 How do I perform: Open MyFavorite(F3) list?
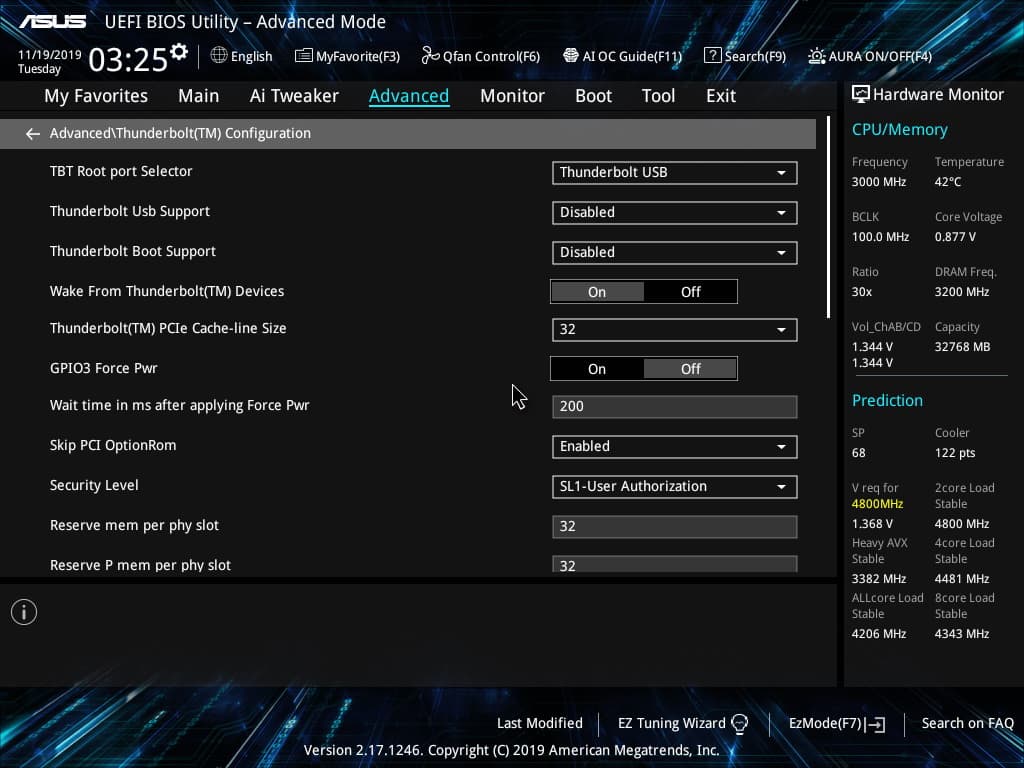click(x=347, y=56)
